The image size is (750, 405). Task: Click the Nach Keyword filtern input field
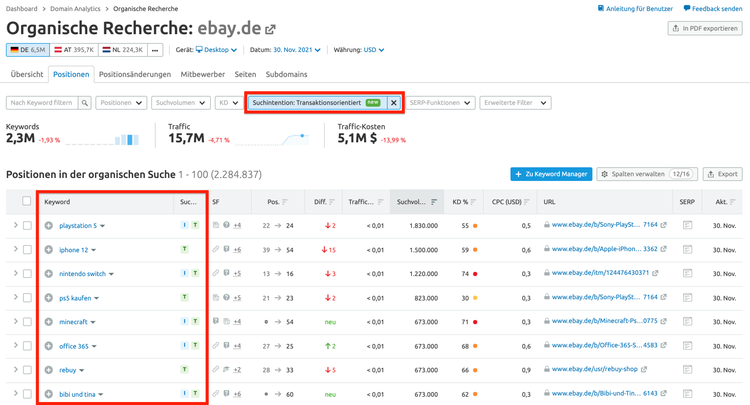42,103
